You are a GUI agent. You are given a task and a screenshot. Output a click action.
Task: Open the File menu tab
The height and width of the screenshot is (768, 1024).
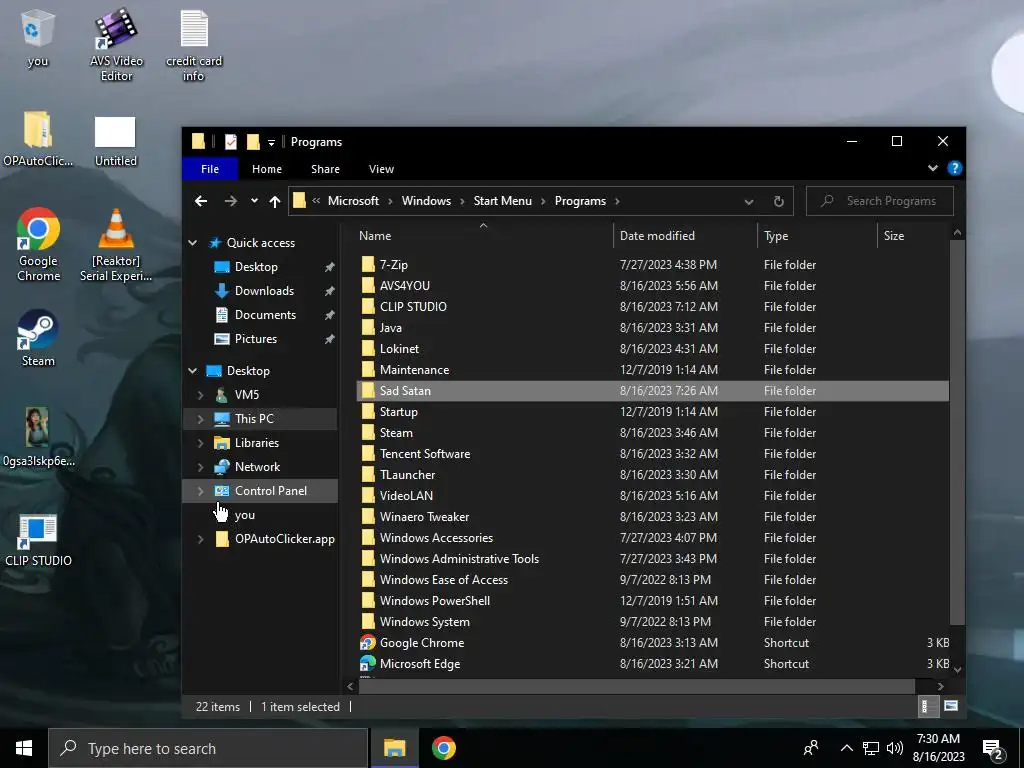click(x=210, y=169)
